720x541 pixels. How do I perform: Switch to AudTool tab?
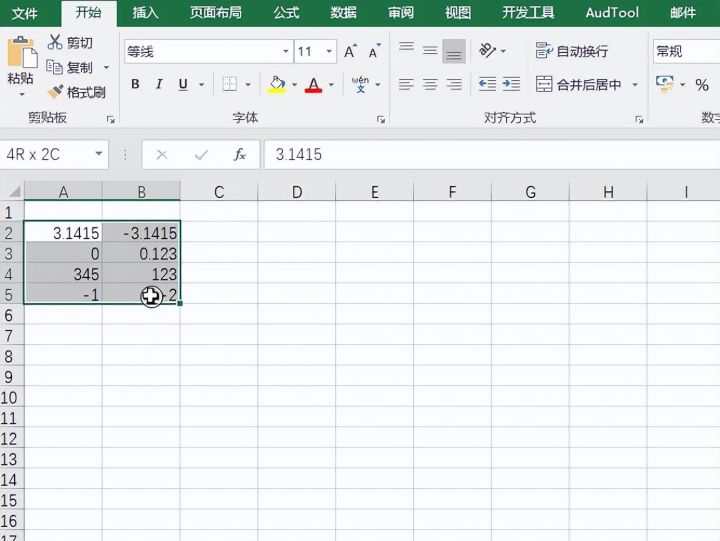(x=612, y=12)
